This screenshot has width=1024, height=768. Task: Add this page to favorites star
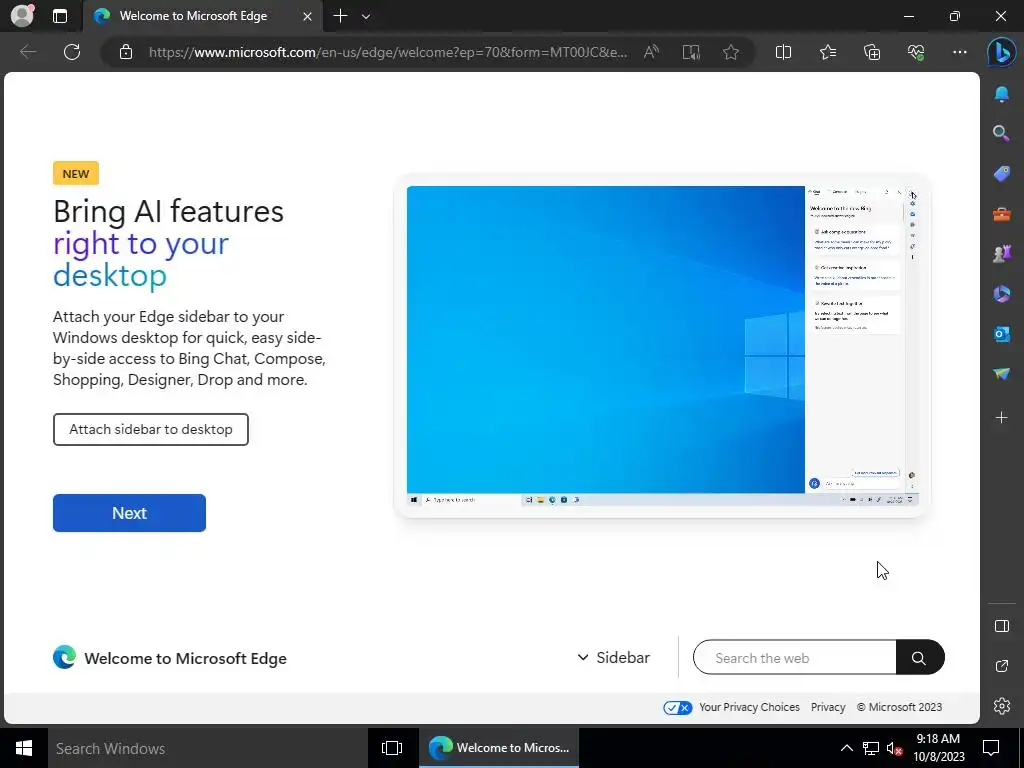731,52
